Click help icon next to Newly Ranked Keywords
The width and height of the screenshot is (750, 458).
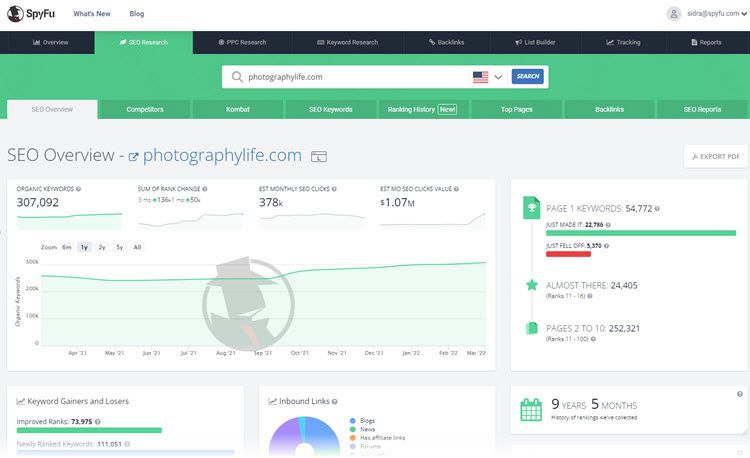127,444
